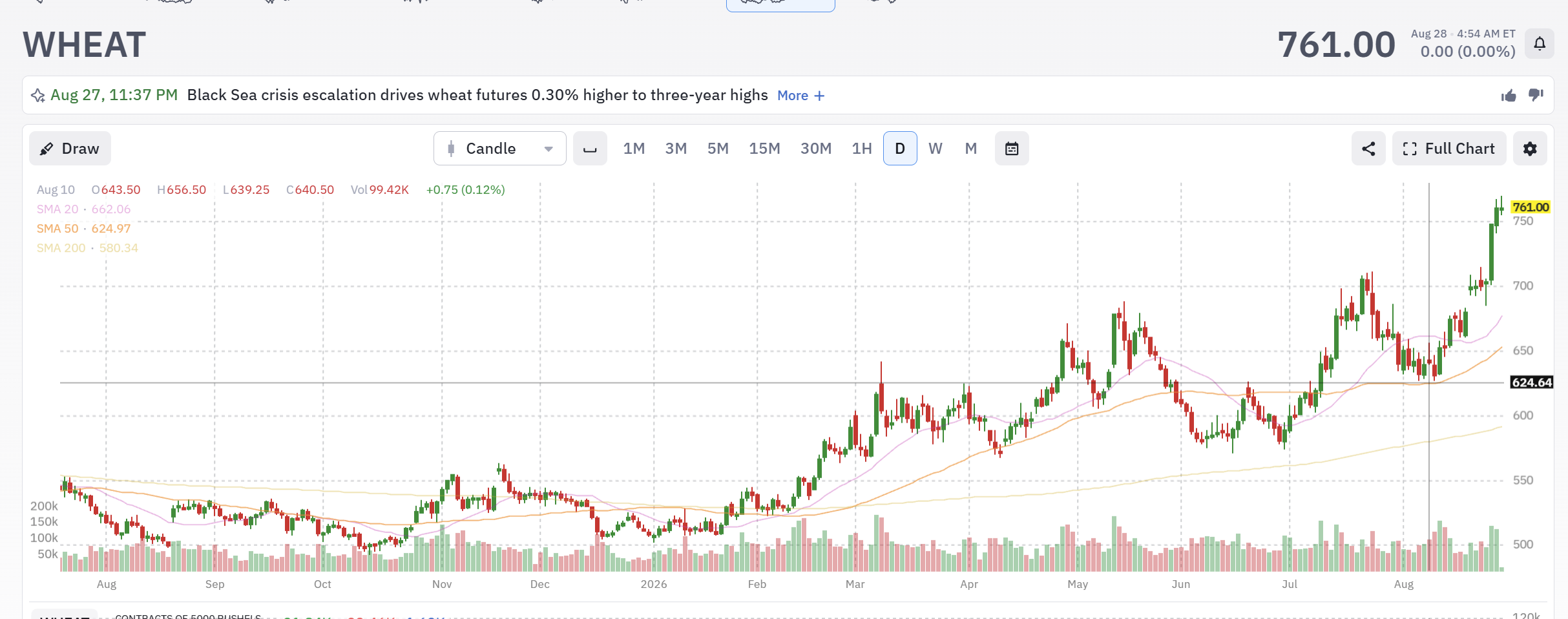Open the Draw tools
1568x619 pixels.
click(70, 149)
